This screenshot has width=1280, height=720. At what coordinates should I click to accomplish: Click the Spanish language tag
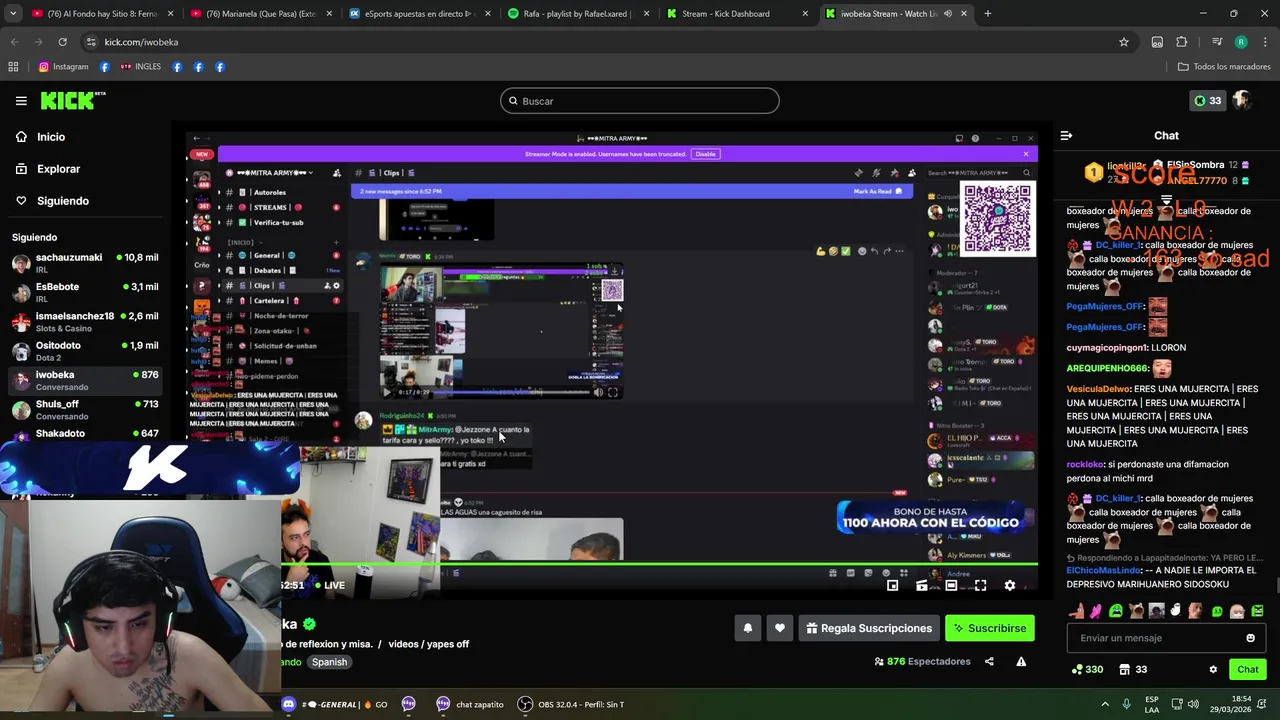click(329, 662)
